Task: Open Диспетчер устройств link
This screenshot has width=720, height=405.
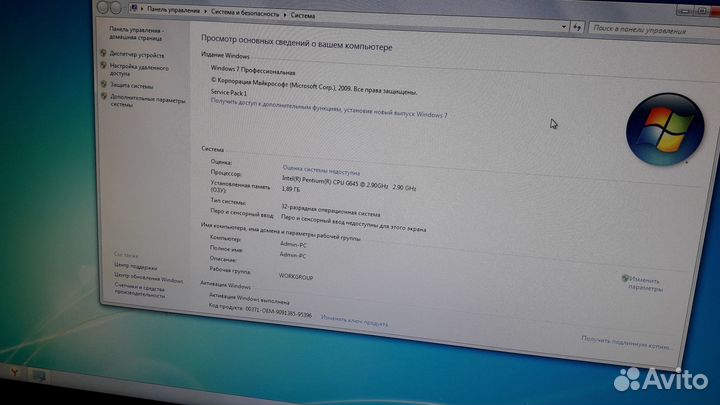Action: tap(137, 55)
